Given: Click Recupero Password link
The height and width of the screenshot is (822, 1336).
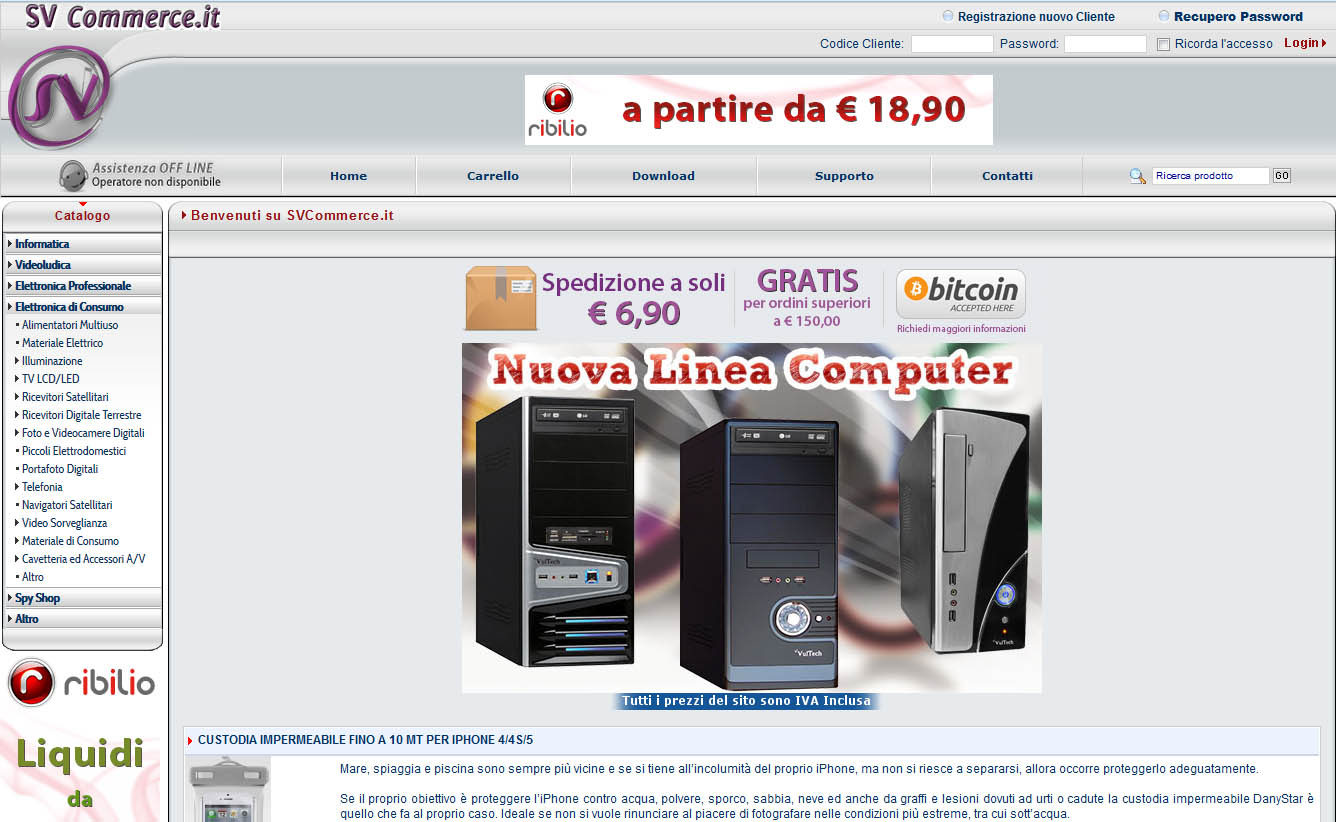Looking at the screenshot, I should coord(1238,17).
